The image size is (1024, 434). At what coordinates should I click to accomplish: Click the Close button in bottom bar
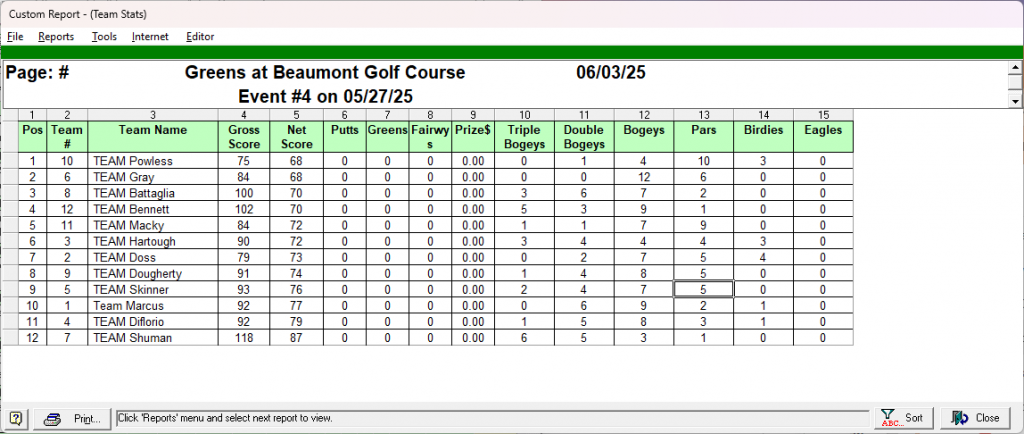click(976, 418)
